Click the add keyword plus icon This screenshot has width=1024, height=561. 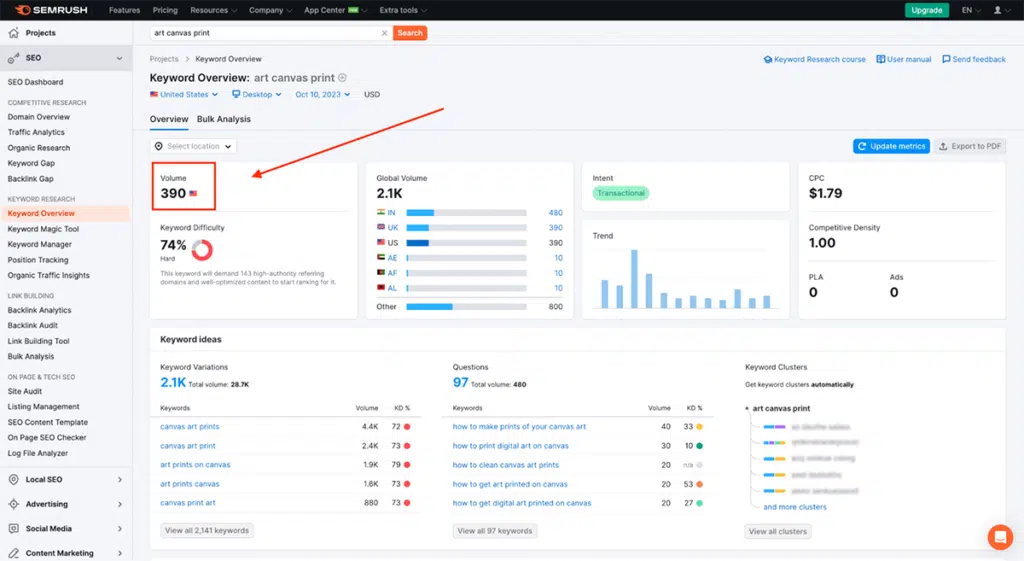[342, 78]
